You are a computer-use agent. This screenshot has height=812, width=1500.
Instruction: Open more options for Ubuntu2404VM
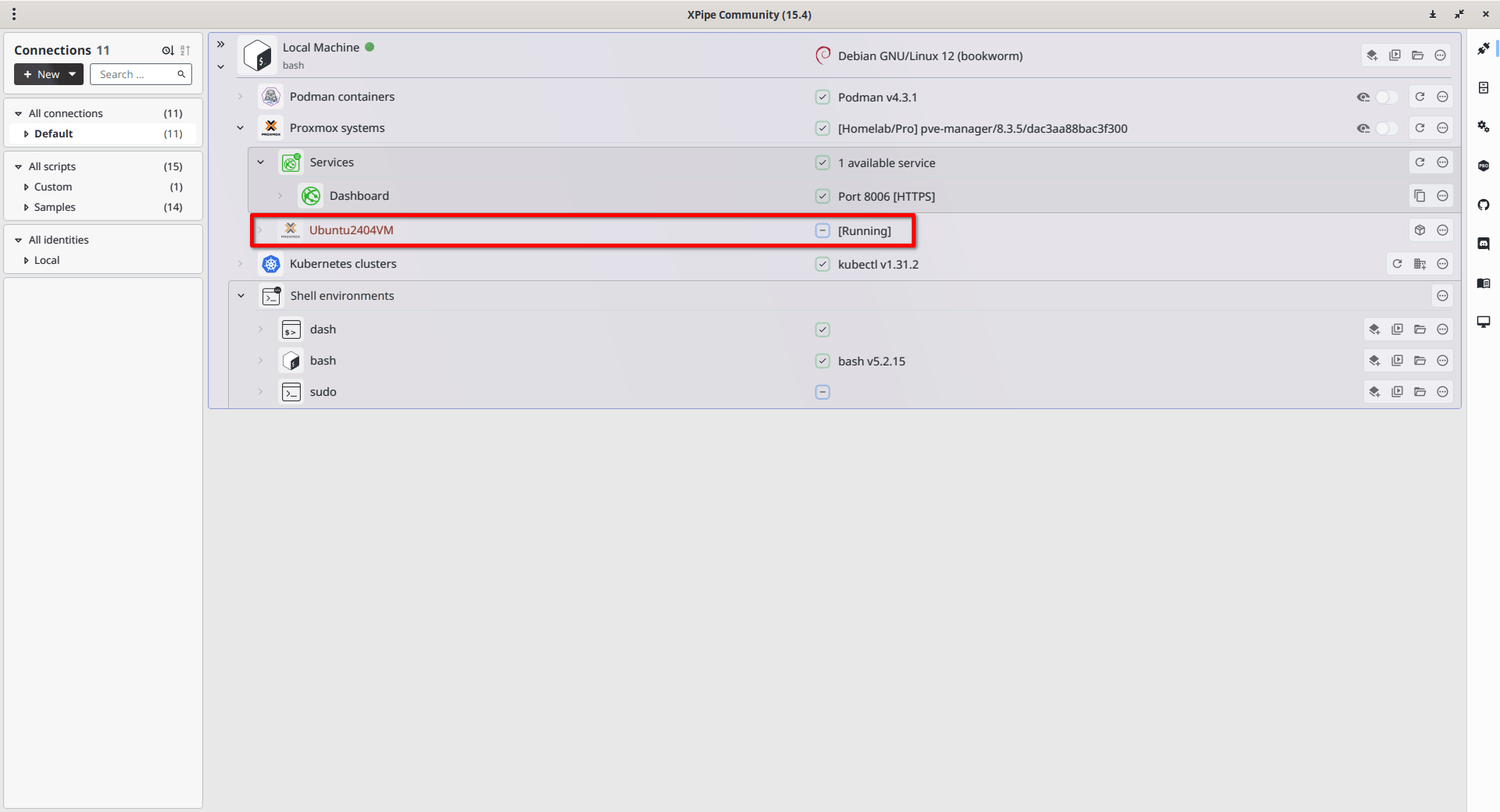tap(1442, 230)
